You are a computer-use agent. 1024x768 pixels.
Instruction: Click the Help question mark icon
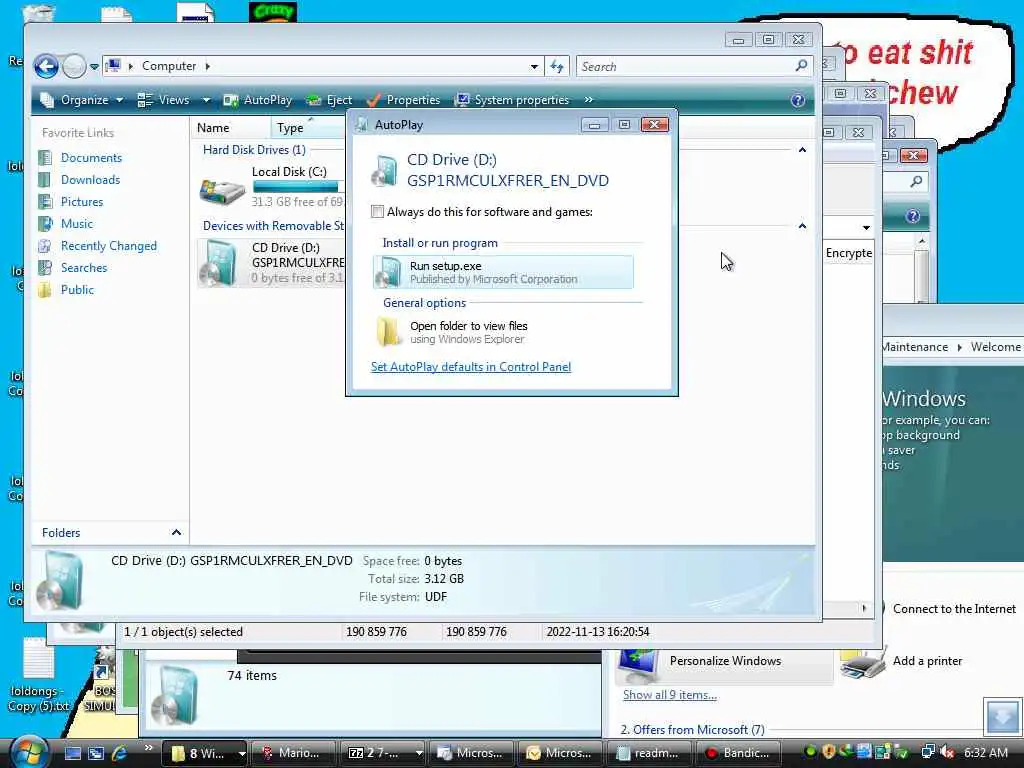coord(797,101)
